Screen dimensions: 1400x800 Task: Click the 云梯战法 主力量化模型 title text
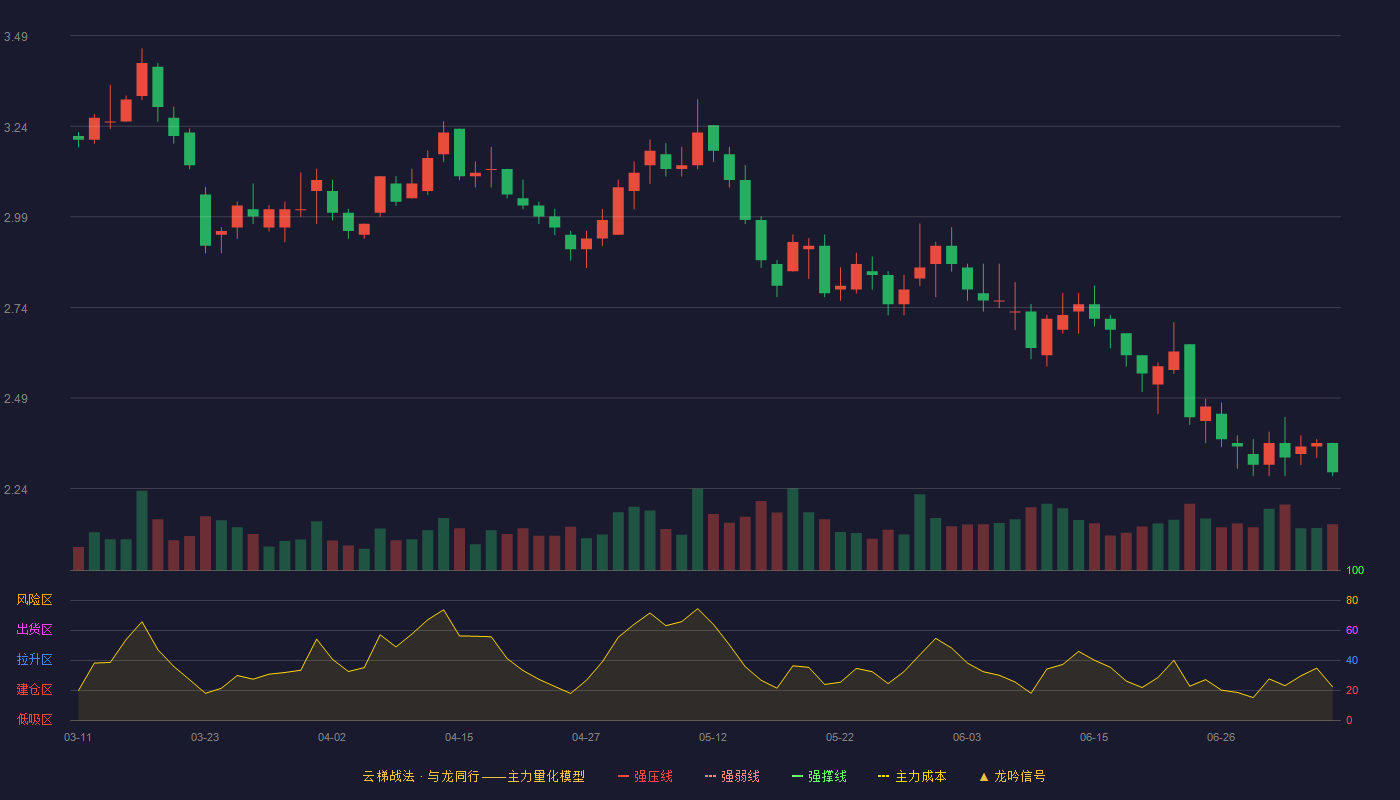click(x=474, y=776)
